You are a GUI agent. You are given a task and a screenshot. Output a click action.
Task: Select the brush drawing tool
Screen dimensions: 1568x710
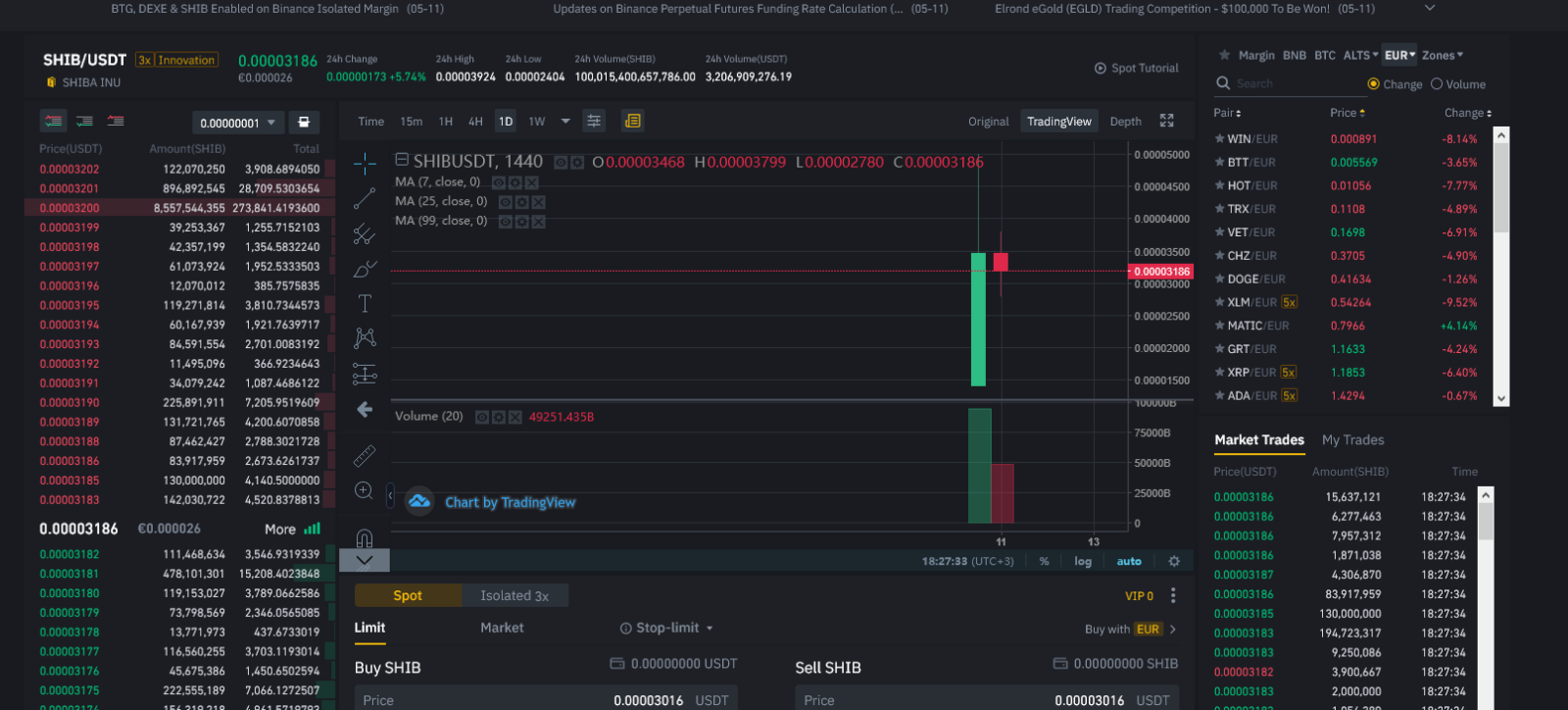coord(365,268)
